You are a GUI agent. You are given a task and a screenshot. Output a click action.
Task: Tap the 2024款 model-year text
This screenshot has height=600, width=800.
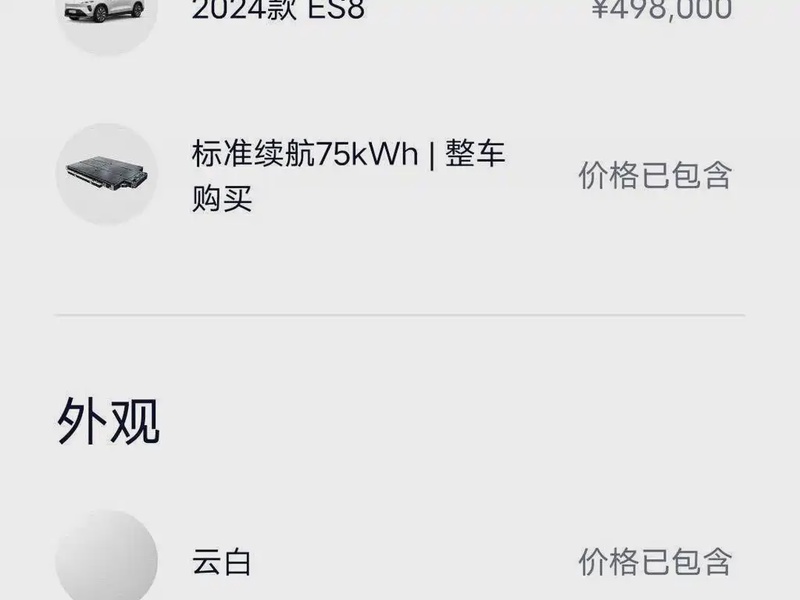244,9
